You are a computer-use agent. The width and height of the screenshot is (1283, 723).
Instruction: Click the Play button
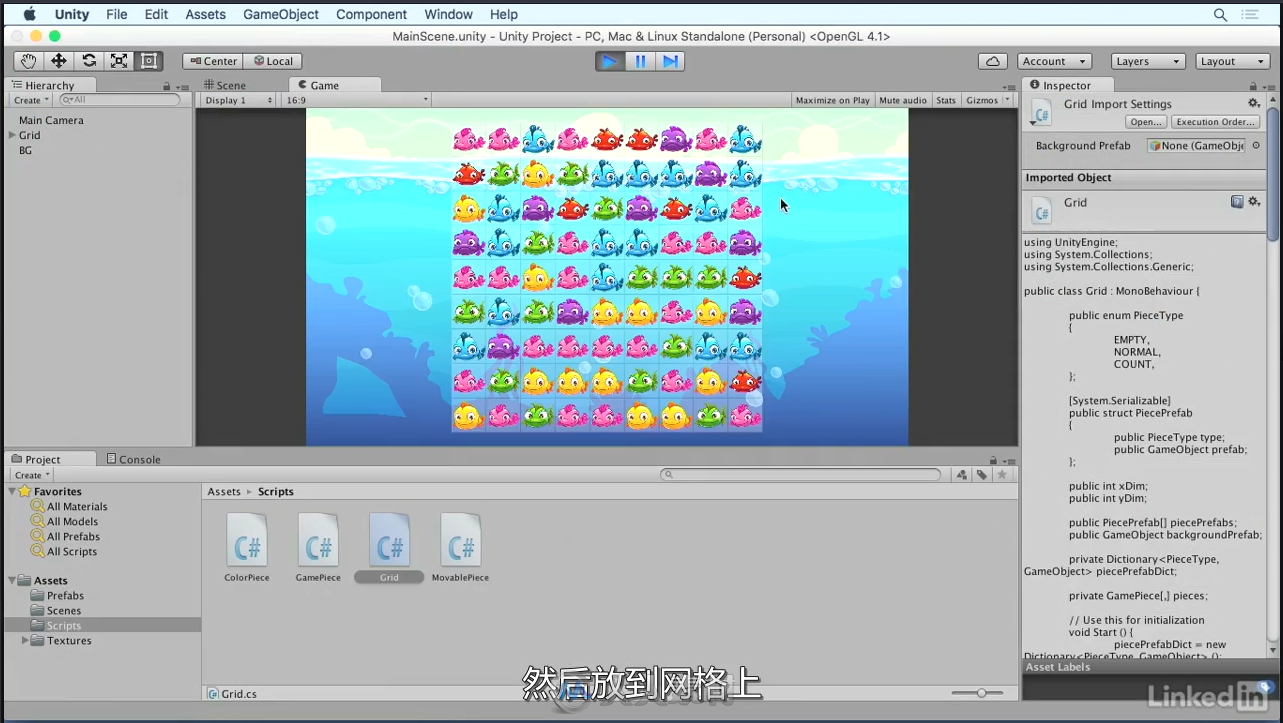(609, 61)
